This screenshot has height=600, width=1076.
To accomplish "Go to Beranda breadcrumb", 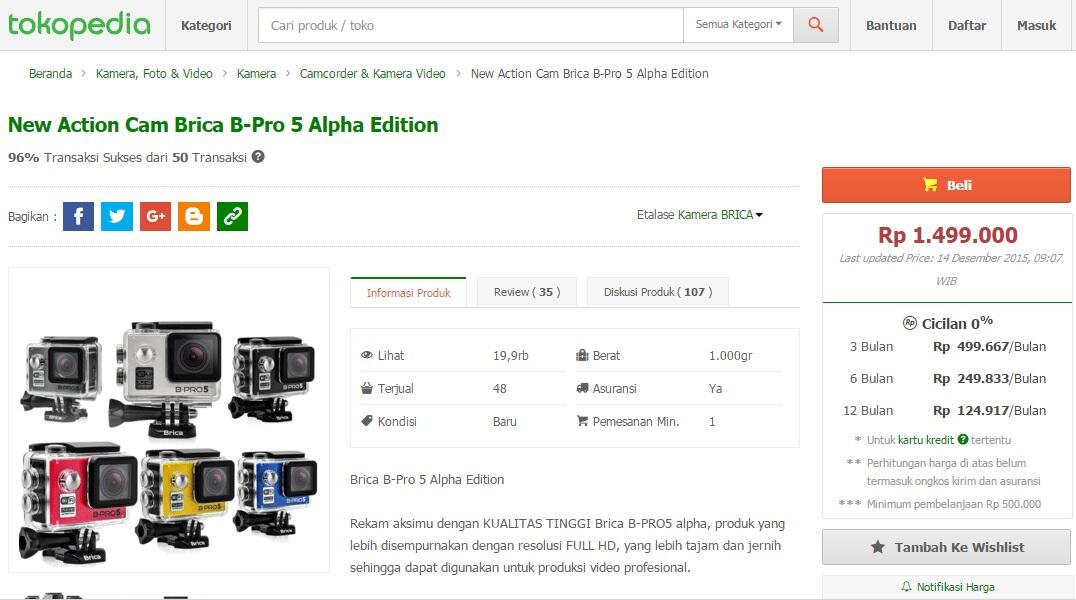I will pyautogui.click(x=50, y=73).
